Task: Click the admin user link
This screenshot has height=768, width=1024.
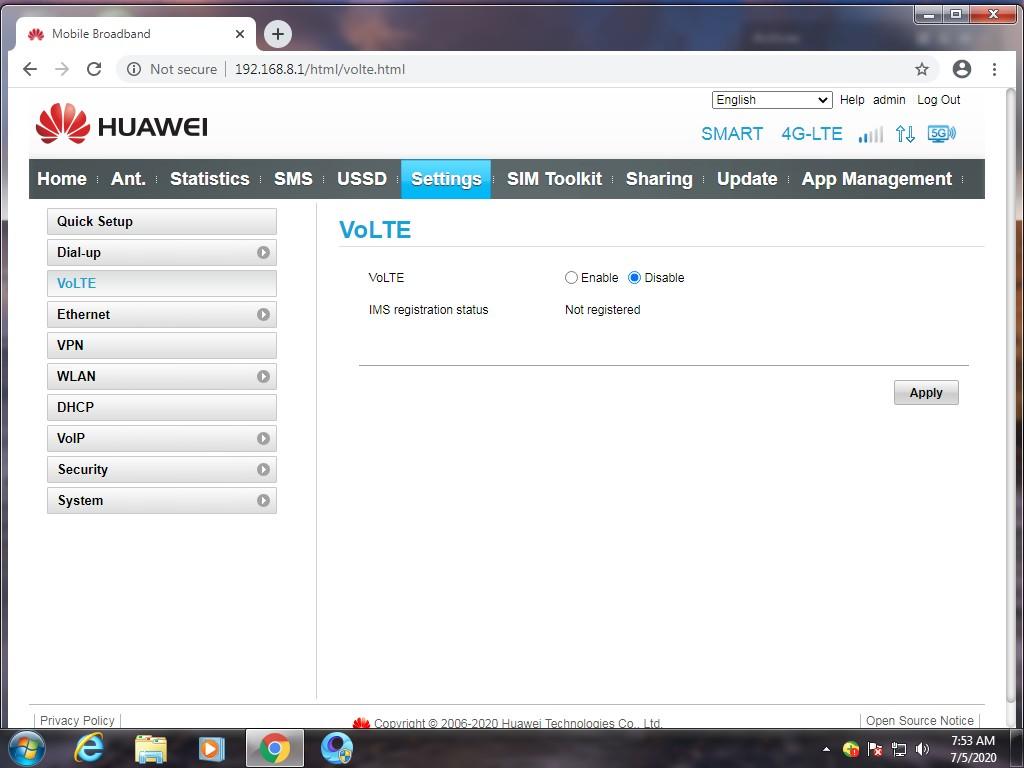Action: tap(889, 100)
